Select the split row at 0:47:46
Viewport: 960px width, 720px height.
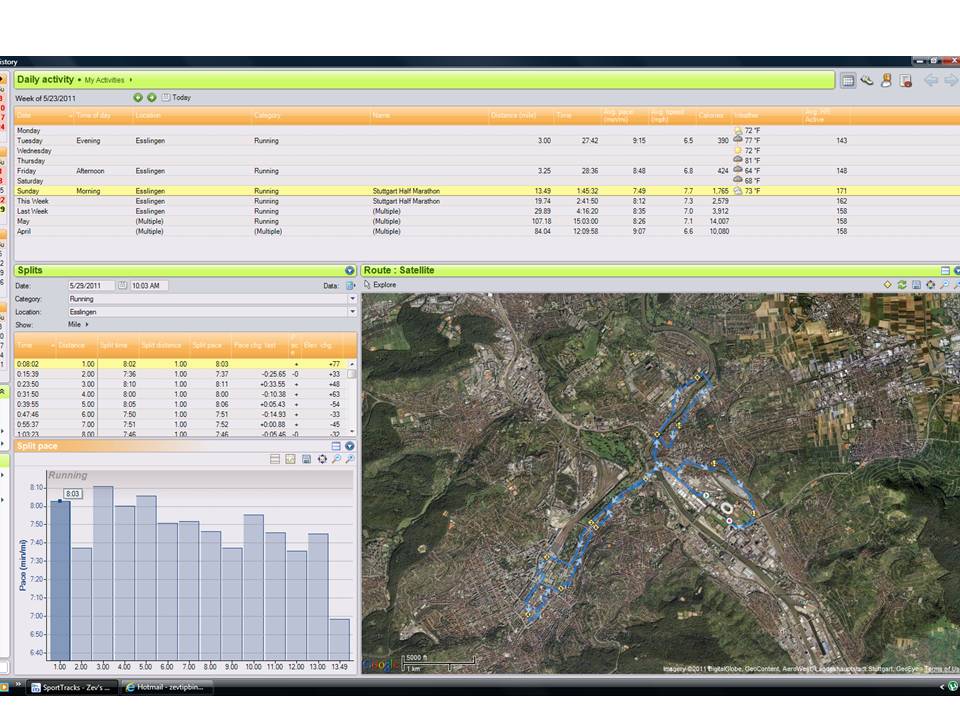point(181,414)
